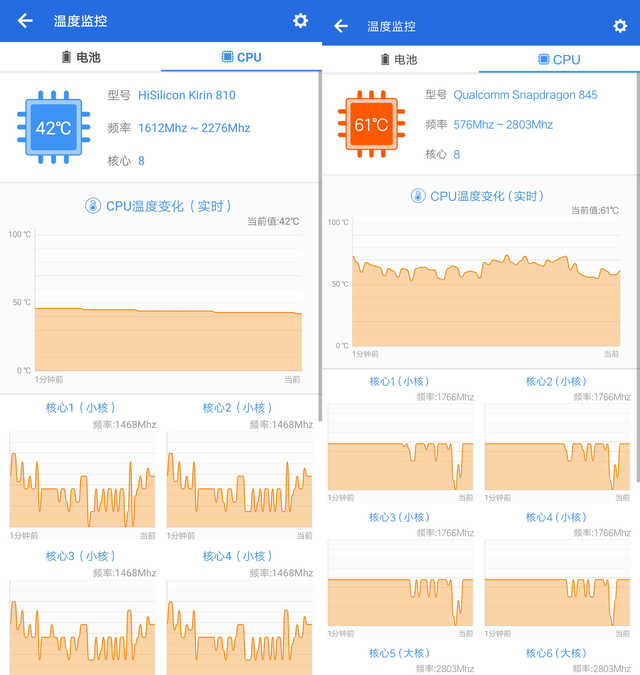Open settings gear in right Snapdragon screen
Viewport: 640px width, 675px height.
pos(620,26)
